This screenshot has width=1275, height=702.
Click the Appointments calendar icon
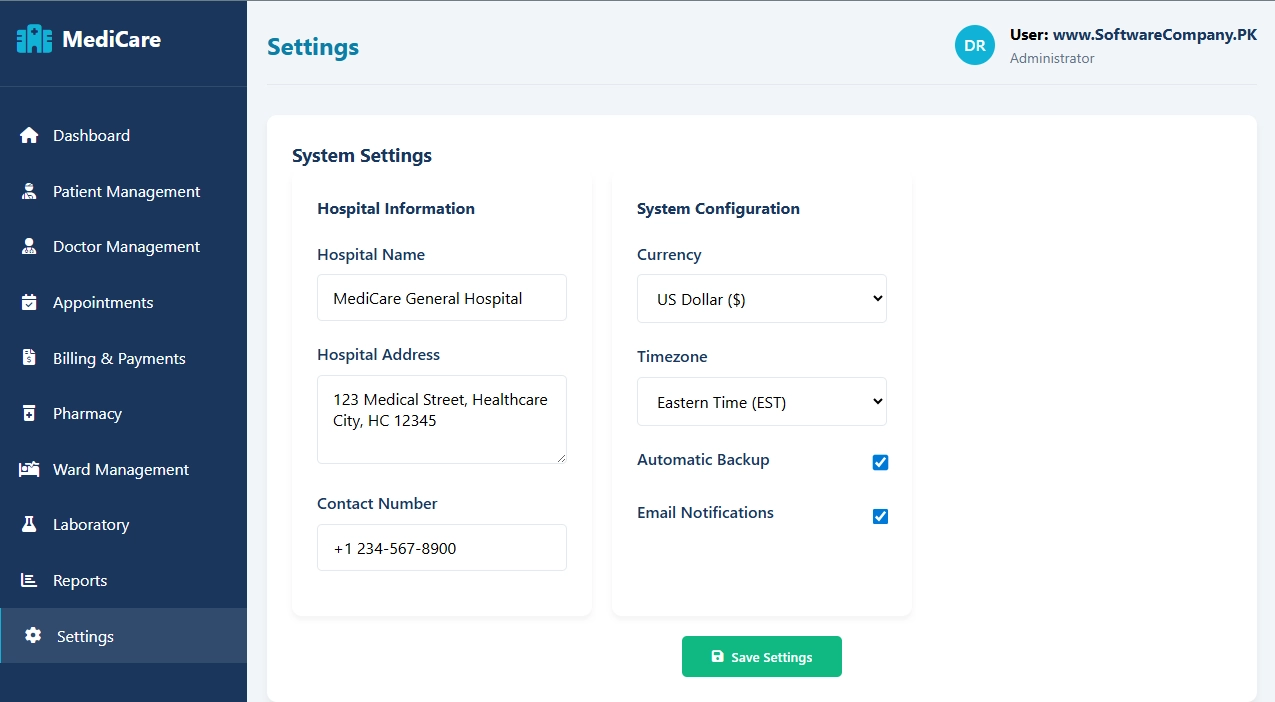[x=30, y=302]
